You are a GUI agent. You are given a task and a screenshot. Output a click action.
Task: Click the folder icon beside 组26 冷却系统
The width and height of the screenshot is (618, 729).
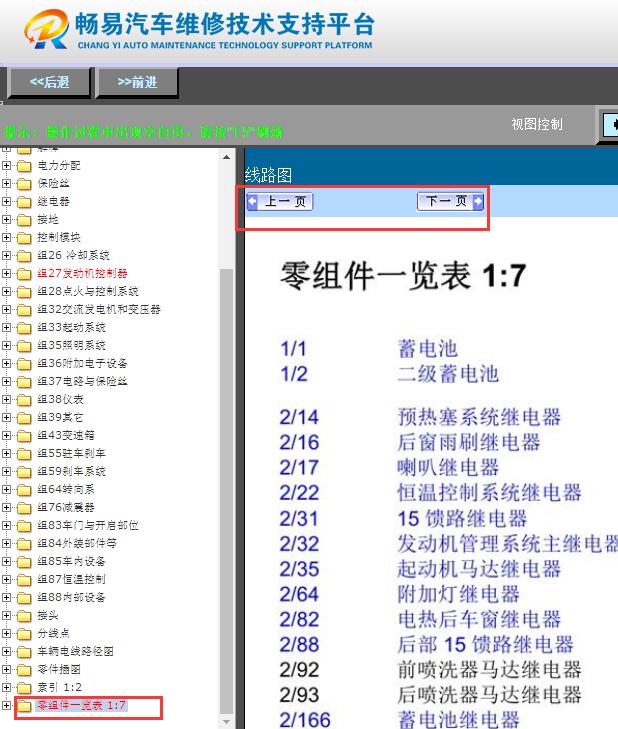tap(24, 256)
